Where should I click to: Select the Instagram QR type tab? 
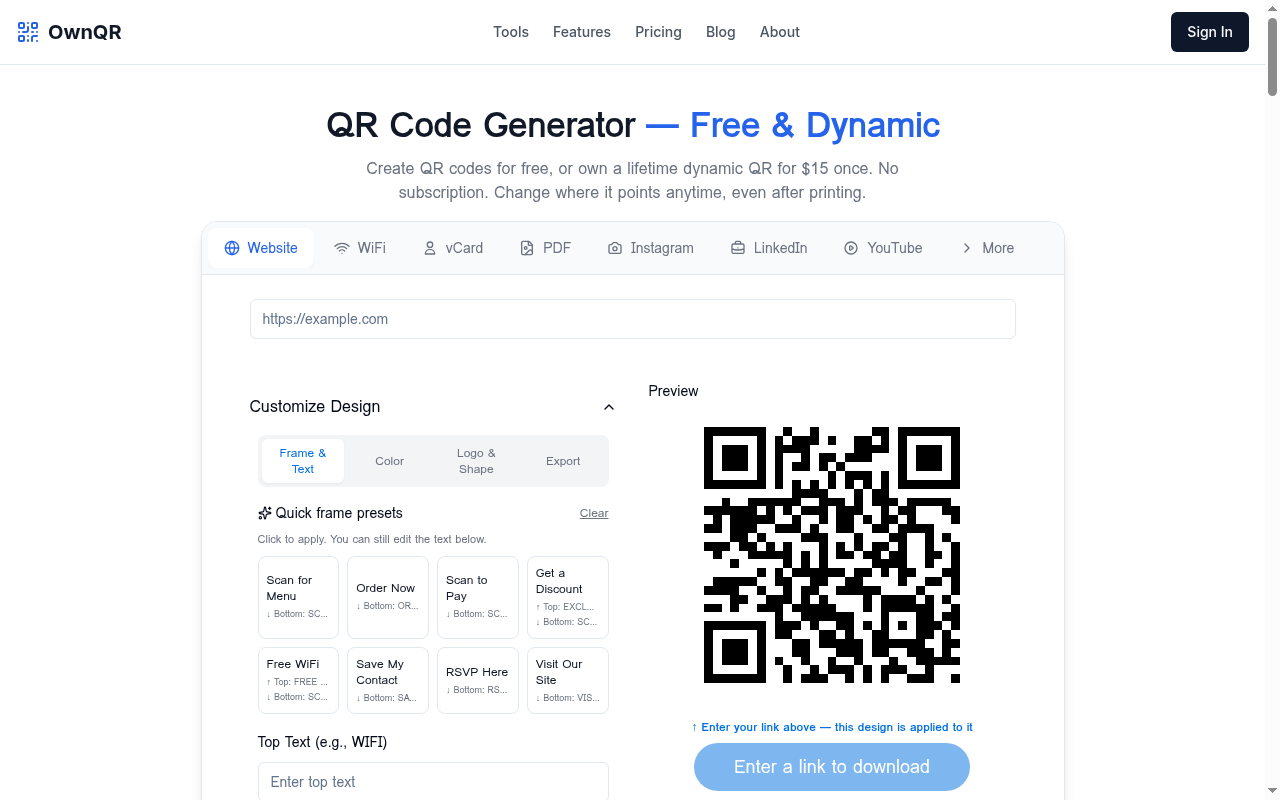click(x=651, y=248)
